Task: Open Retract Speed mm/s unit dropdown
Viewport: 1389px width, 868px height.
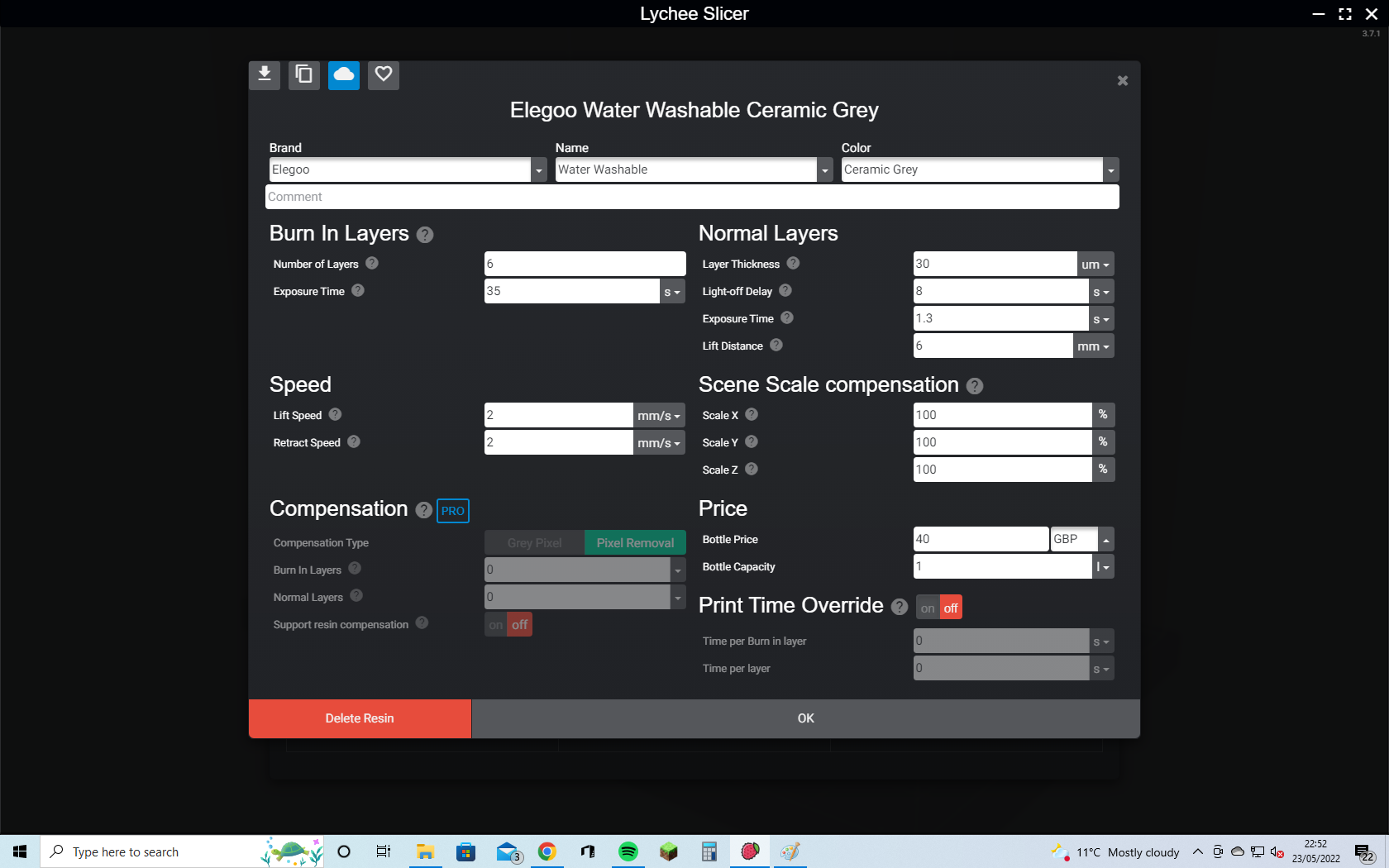Action: 659,442
